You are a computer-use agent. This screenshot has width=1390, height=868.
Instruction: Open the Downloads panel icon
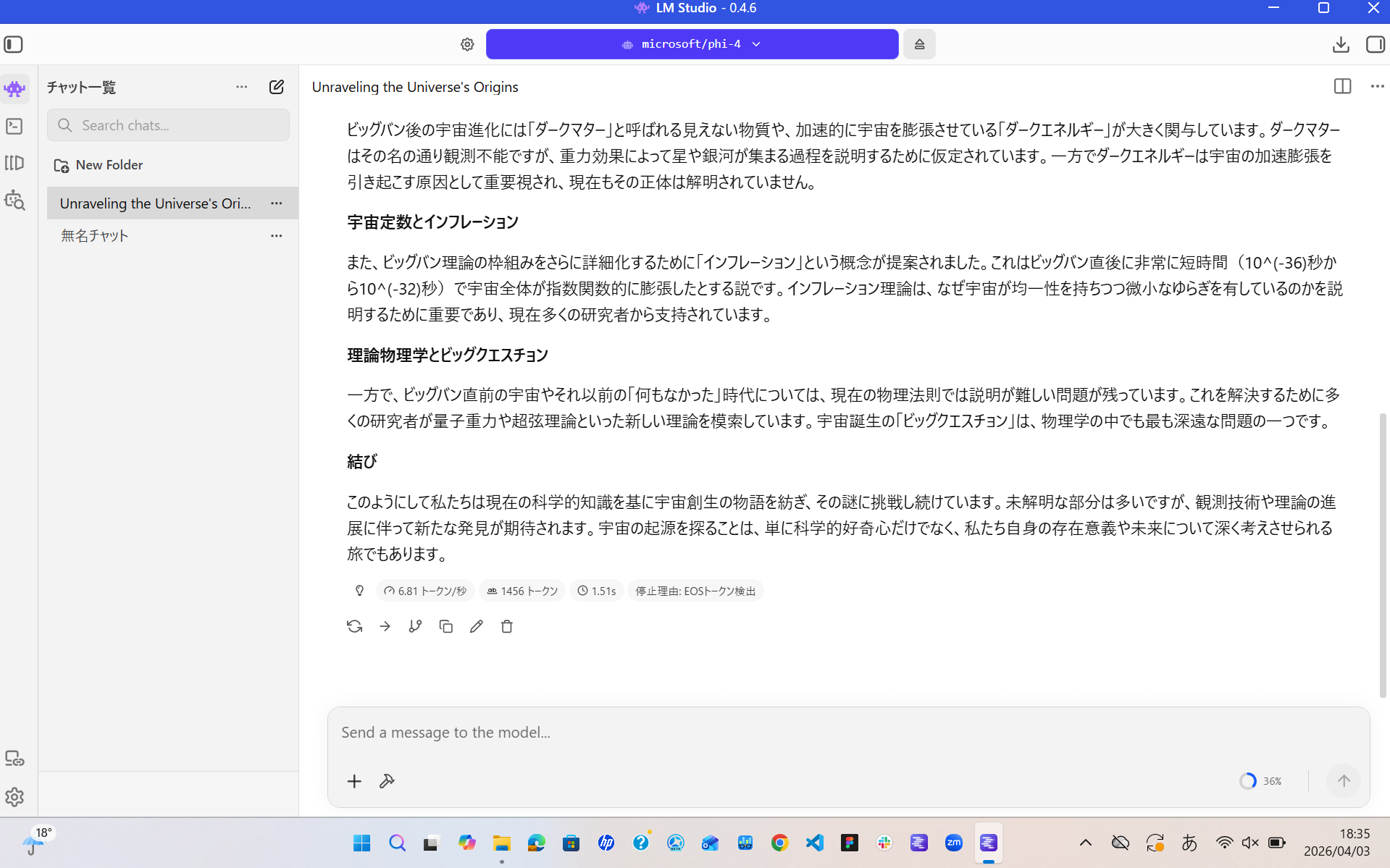coord(1341,44)
